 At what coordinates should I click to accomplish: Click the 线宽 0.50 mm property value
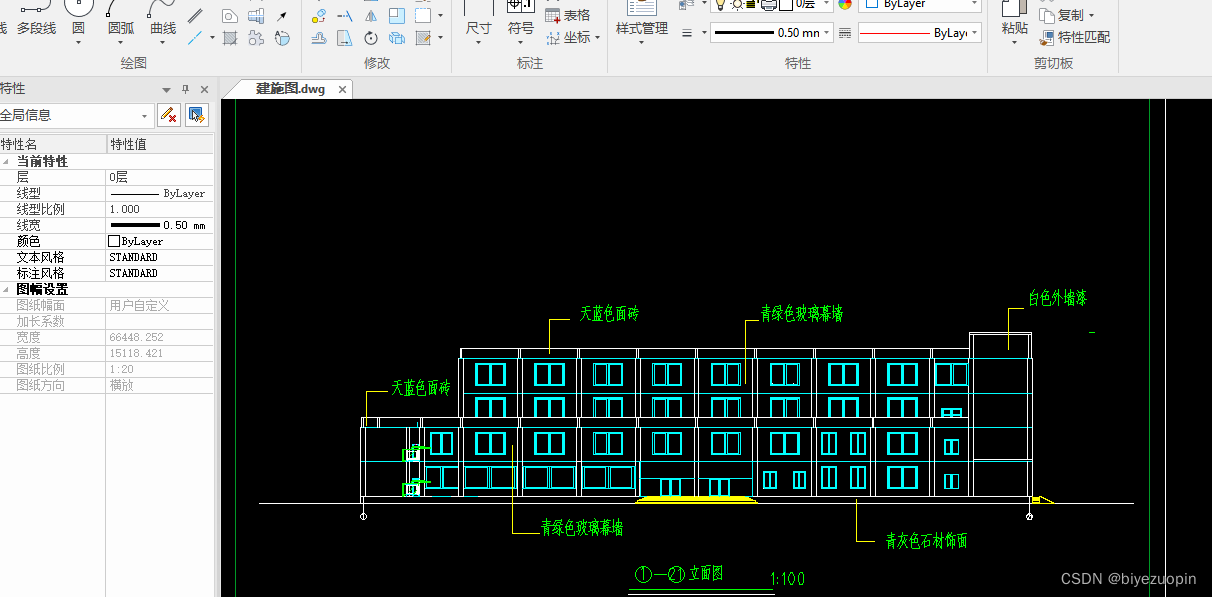(x=160, y=225)
